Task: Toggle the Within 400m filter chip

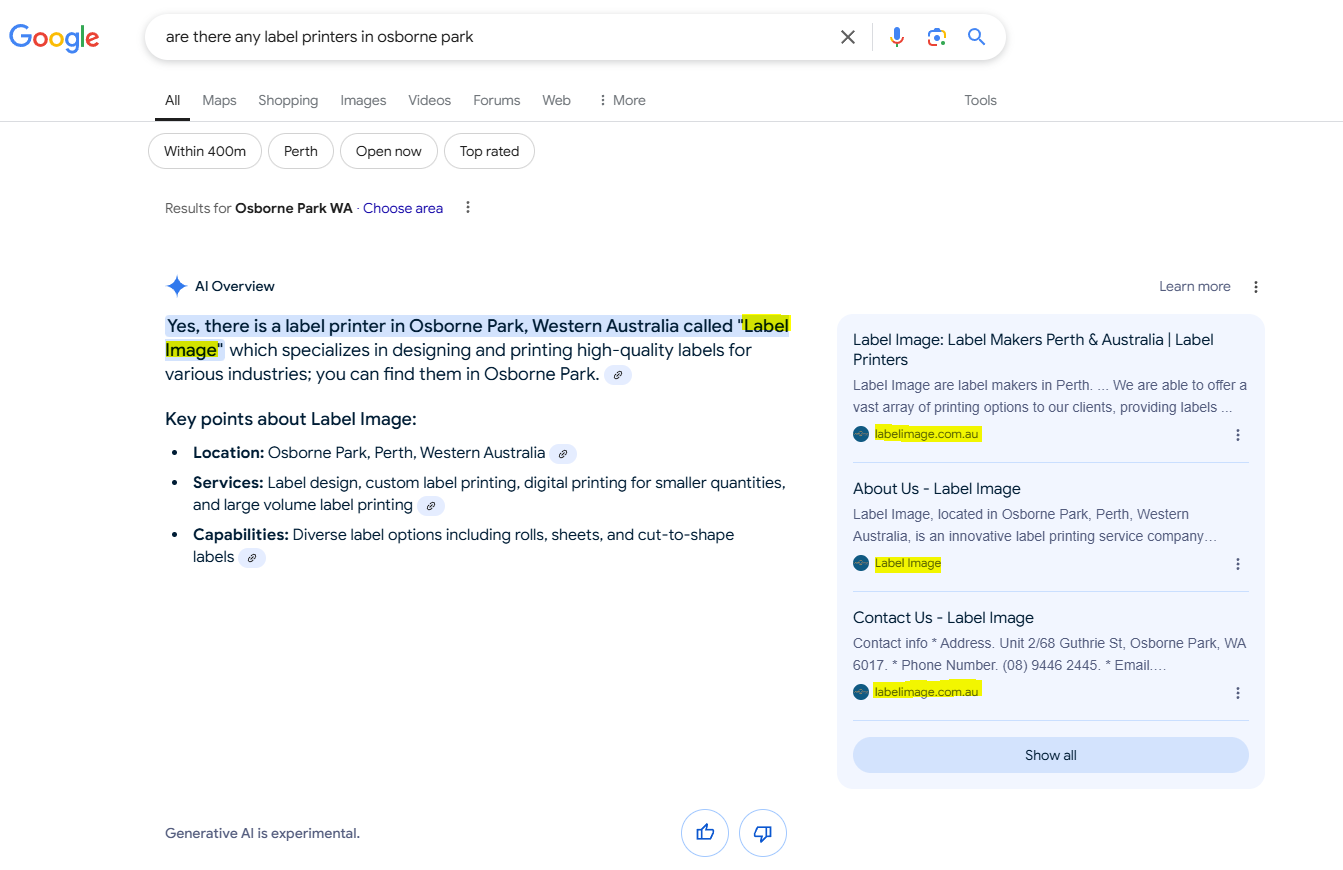Action: point(205,151)
